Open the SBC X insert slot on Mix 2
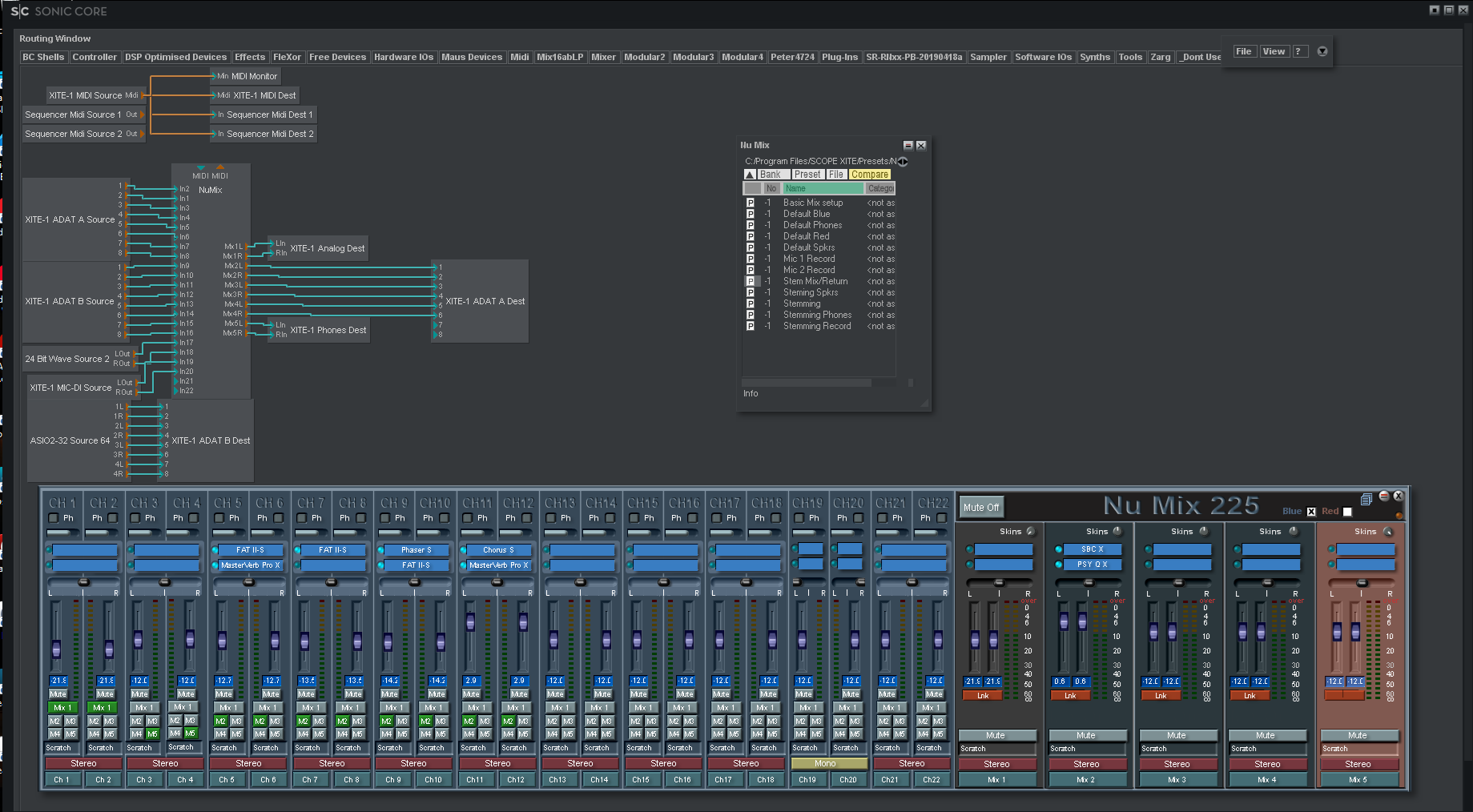Image resolution: width=1473 pixels, height=812 pixels. [1092, 549]
